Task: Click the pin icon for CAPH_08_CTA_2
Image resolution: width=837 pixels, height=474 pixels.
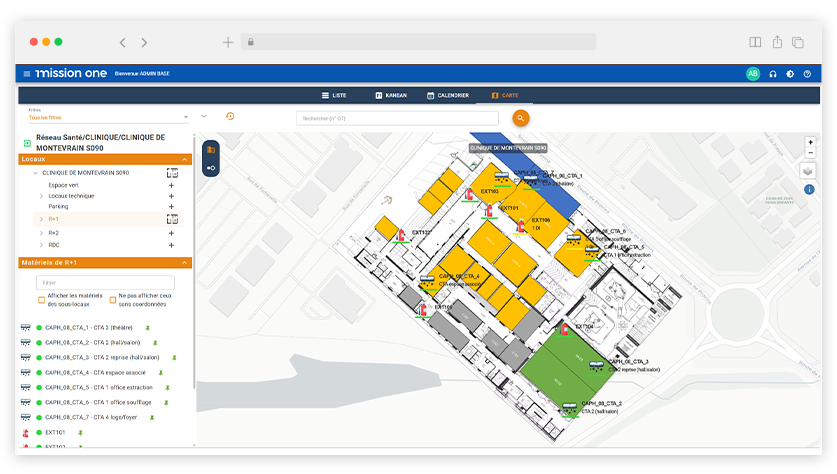Action: click(155, 343)
